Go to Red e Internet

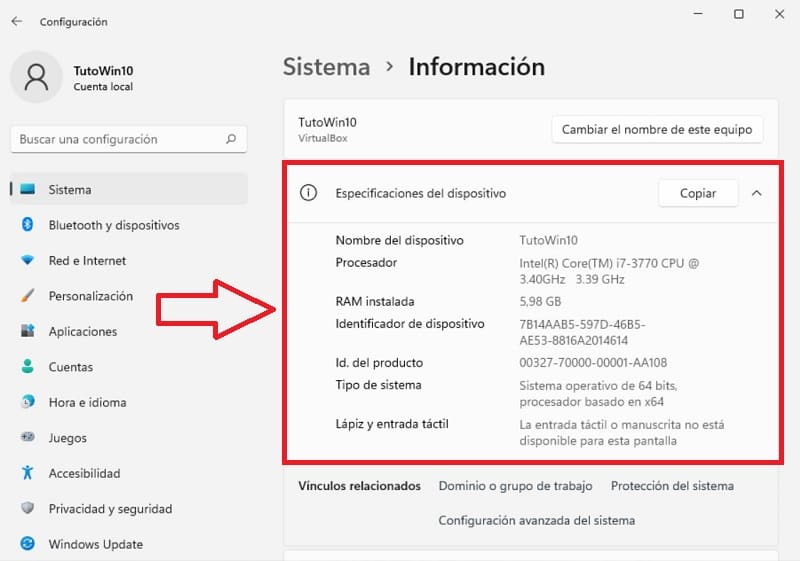point(129,261)
